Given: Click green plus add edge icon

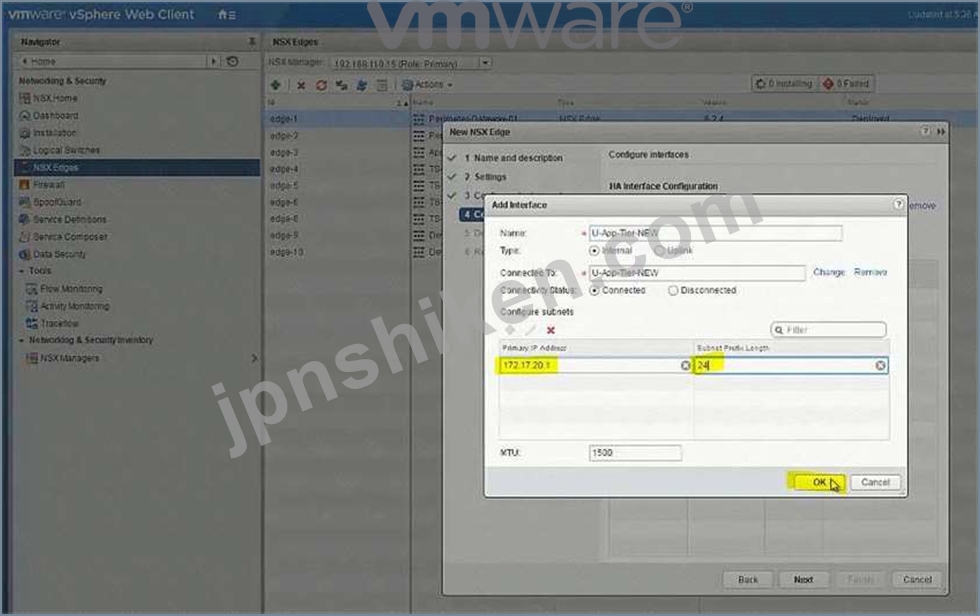Looking at the screenshot, I should point(276,84).
